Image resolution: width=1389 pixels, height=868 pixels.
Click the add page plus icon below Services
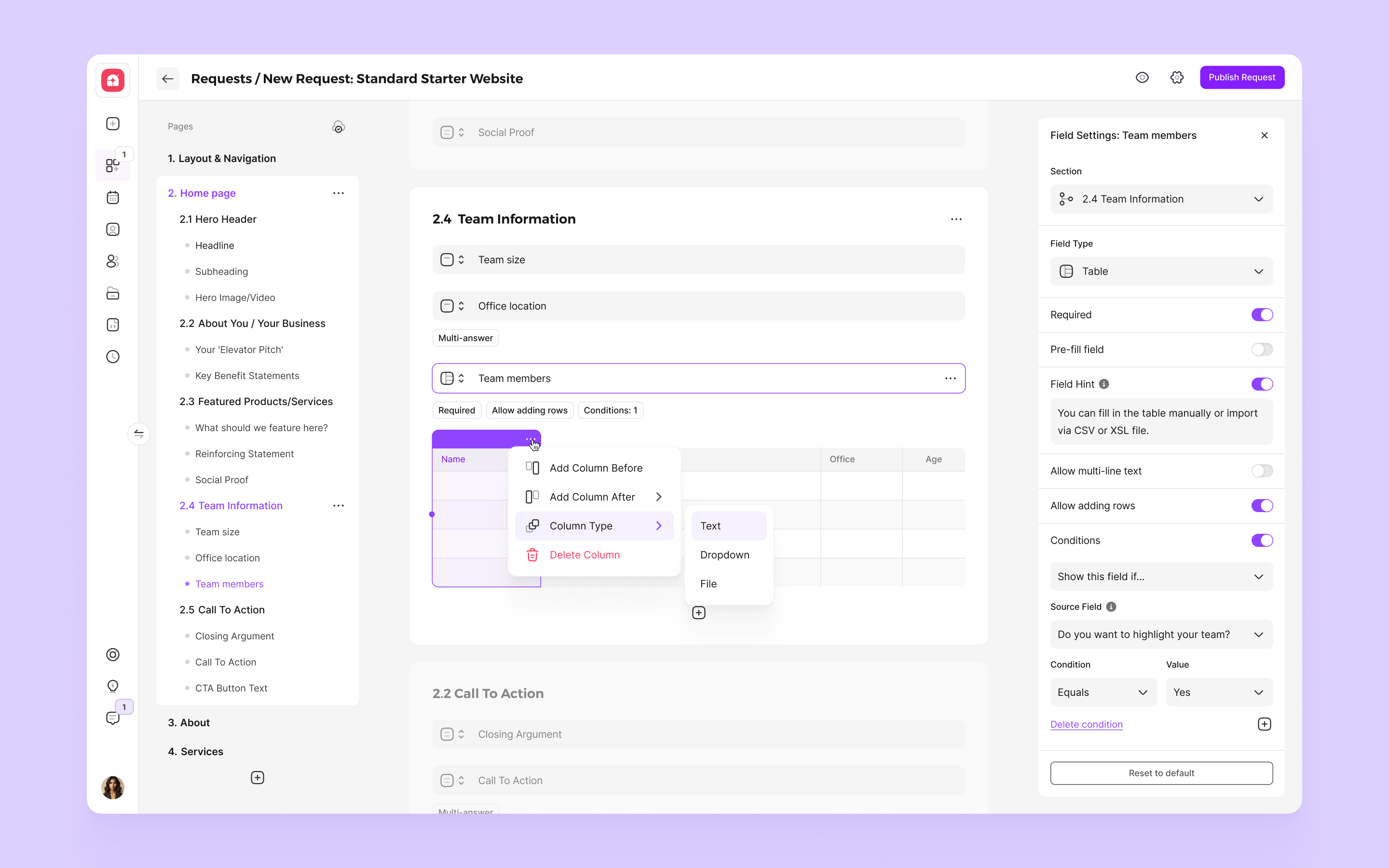coord(258,777)
